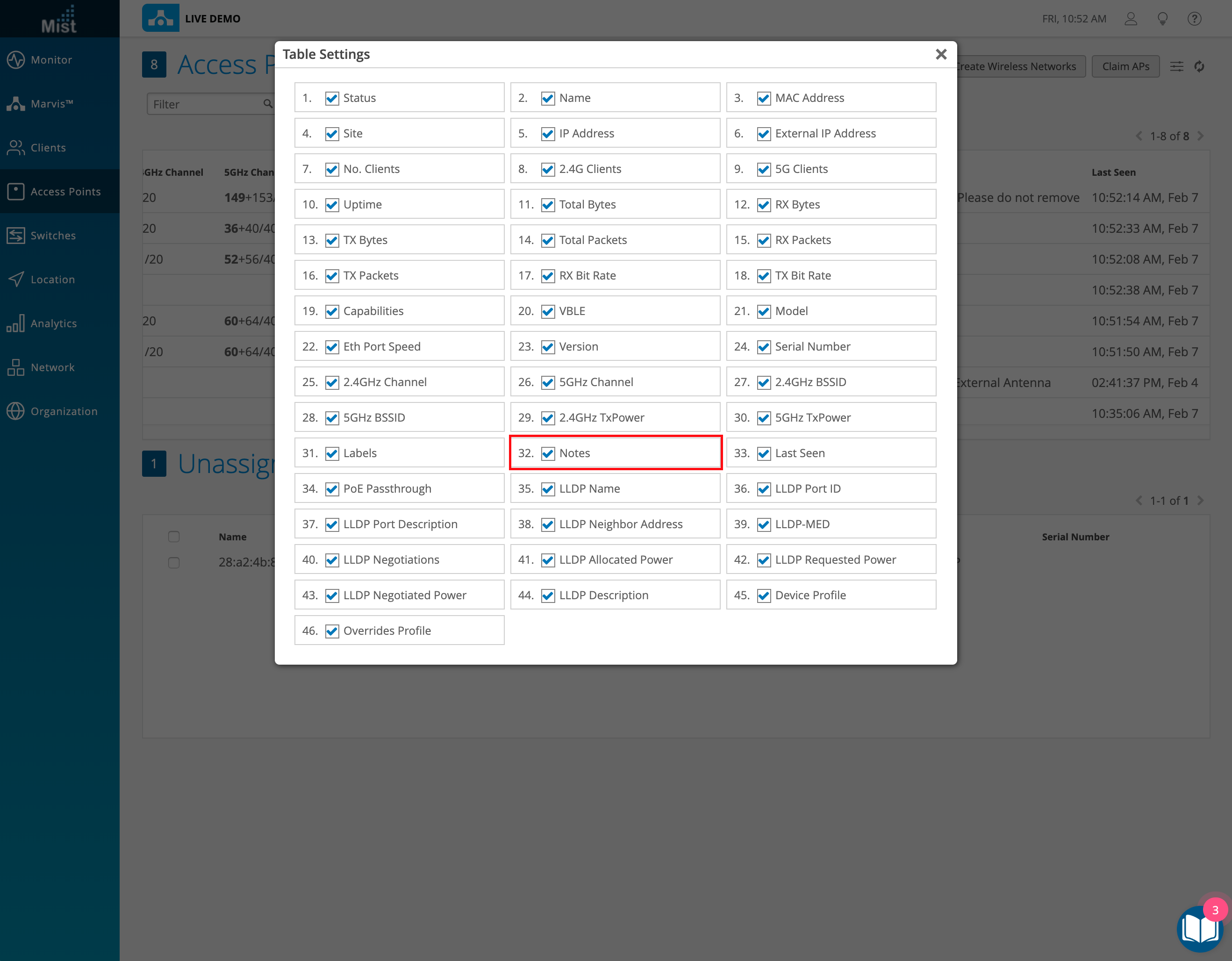Viewport: 1232px width, 961px height.
Task: Close the Table Settings dialog
Action: [x=941, y=54]
